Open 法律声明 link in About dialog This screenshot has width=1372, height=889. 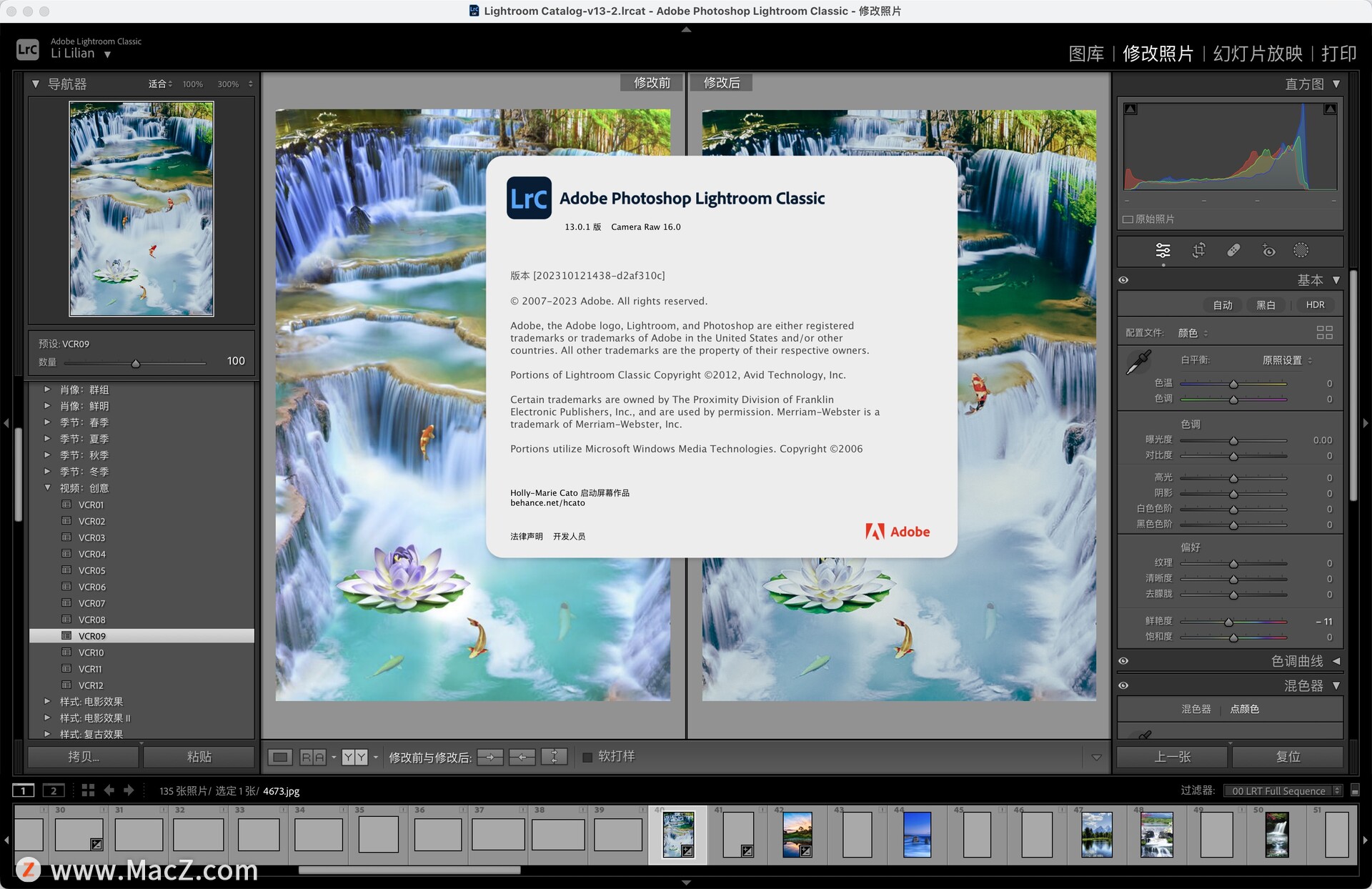527,536
